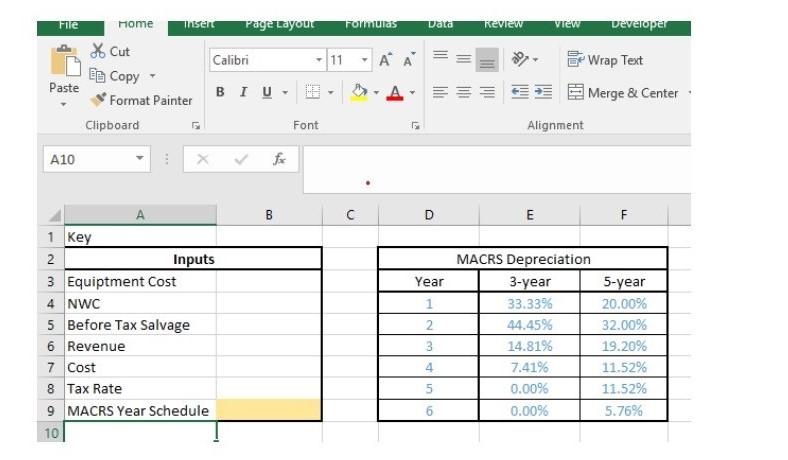Switch to Review tab
Viewport: 788px width, 460px height.
tap(504, 24)
